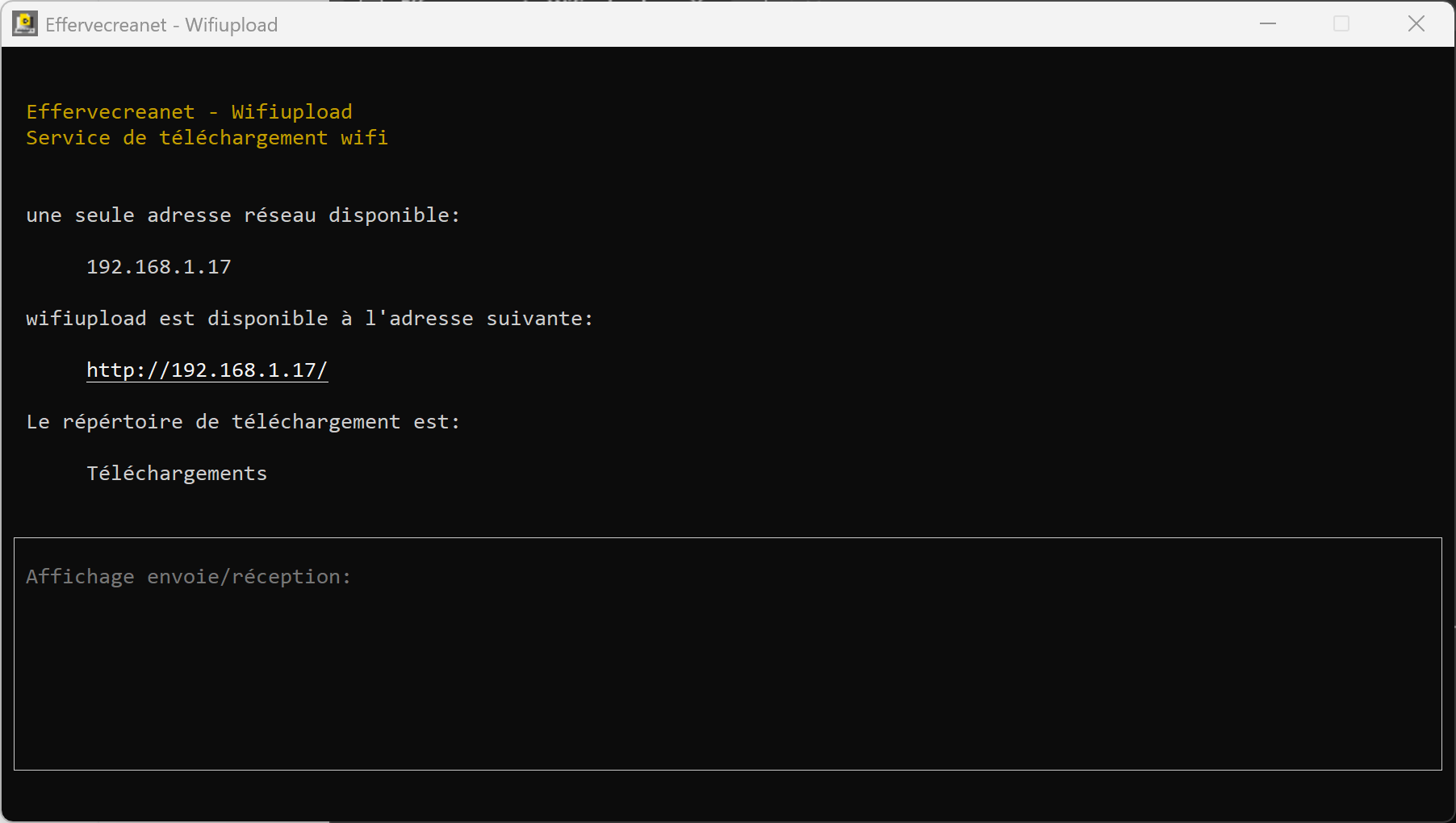This screenshot has width=1456, height=823.
Task: Click the word "seule" in the console
Action: pos(104,215)
